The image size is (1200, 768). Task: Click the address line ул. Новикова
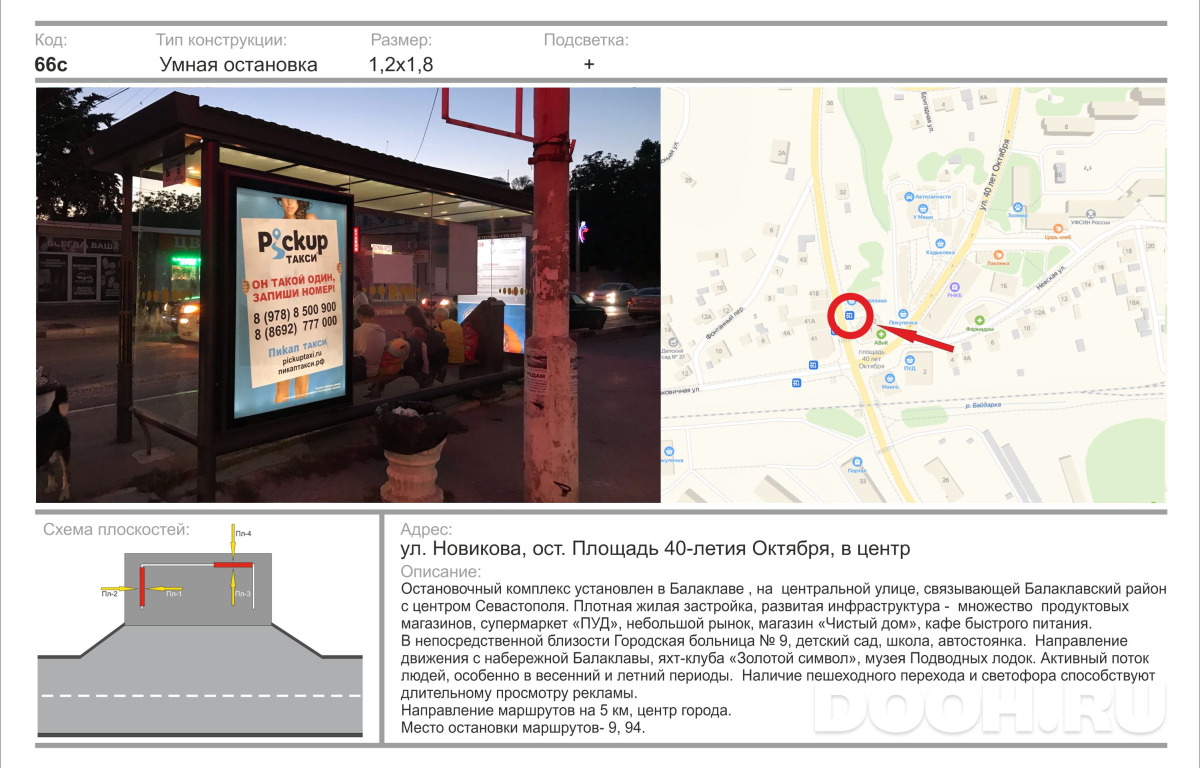(x=655, y=549)
